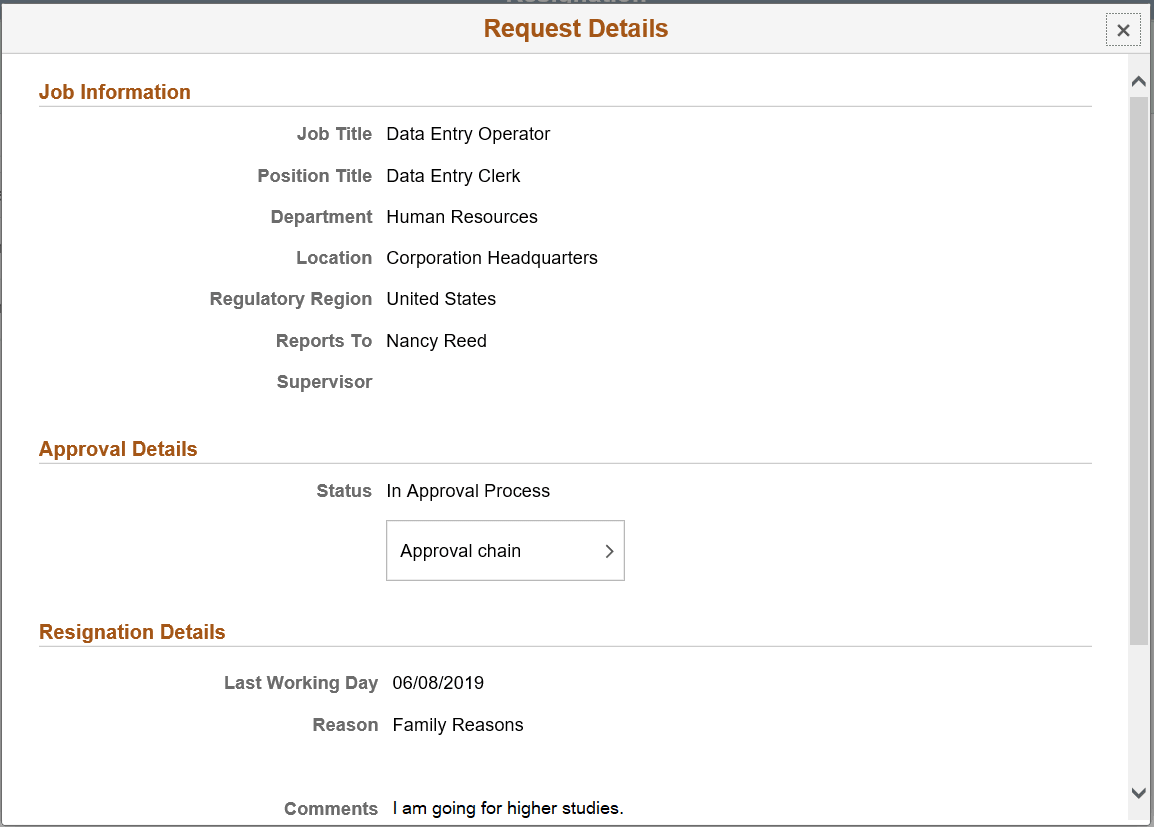Expand the Approval chain chevron
Image resolution: width=1154 pixels, height=827 pixels.
click(609, 550)
